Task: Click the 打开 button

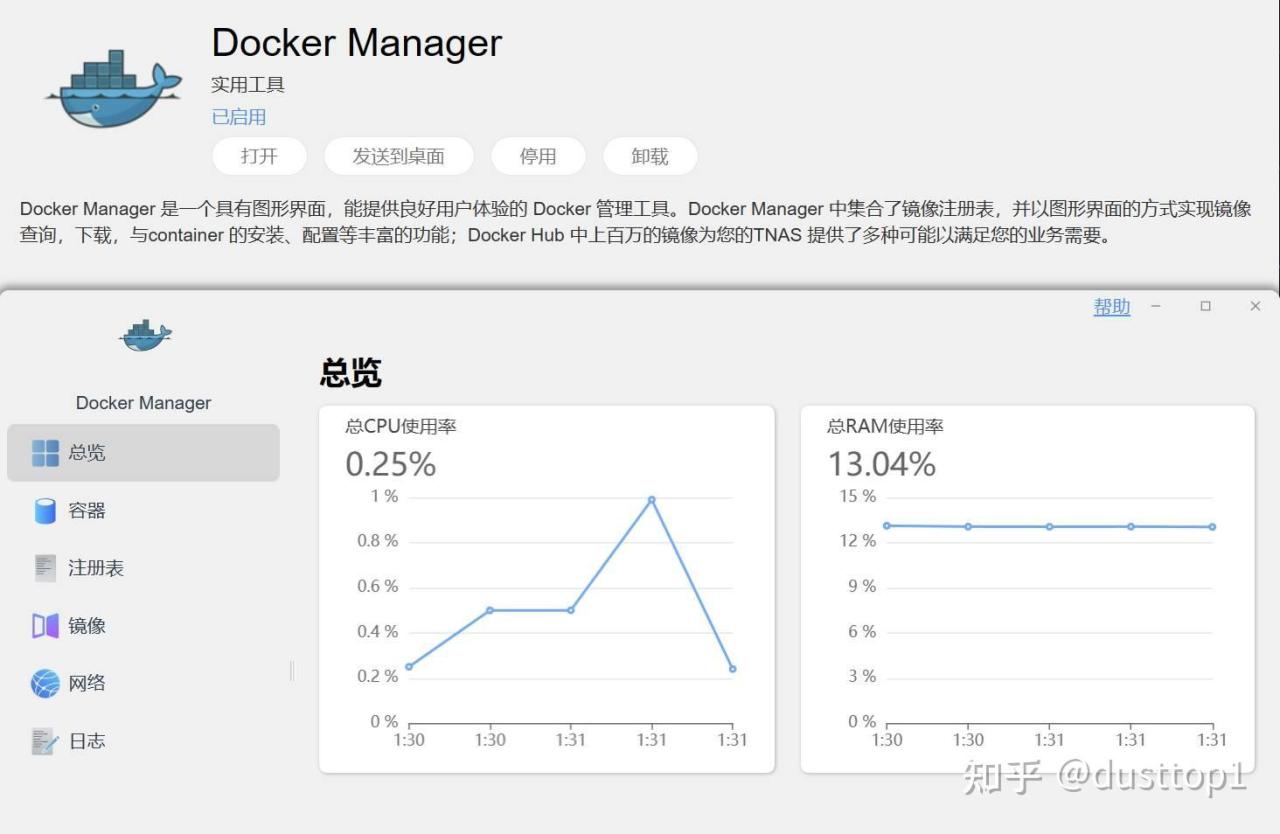Action: coord(259,156)
